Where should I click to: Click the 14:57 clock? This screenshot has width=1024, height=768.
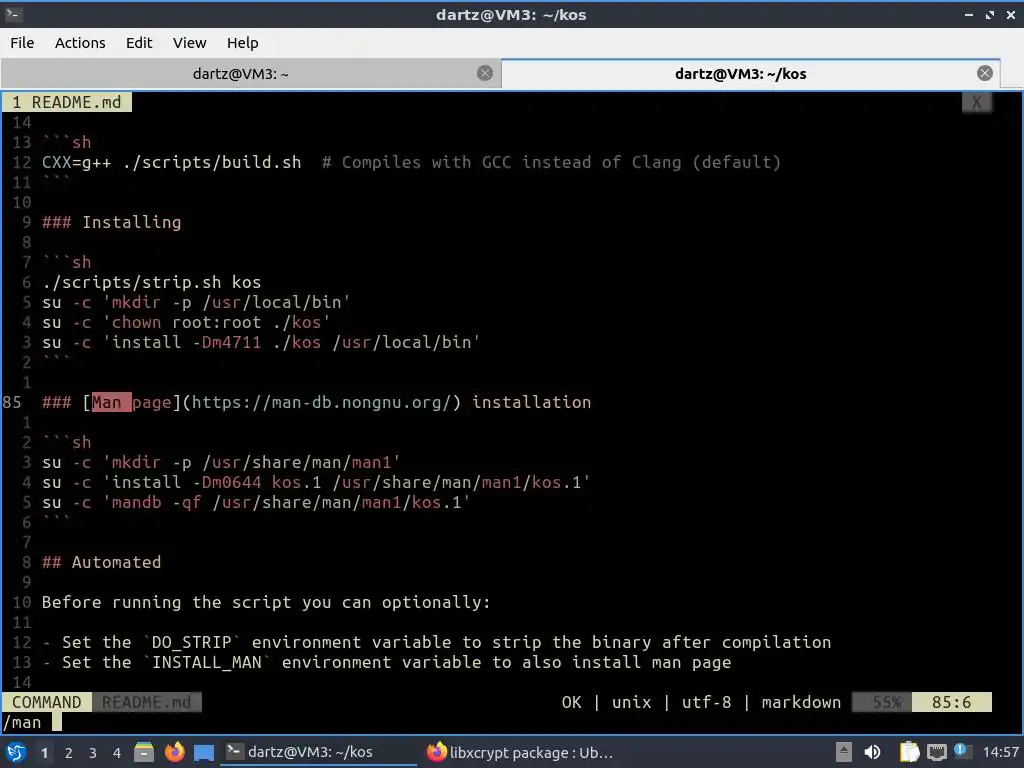[x=1000, y=752]
